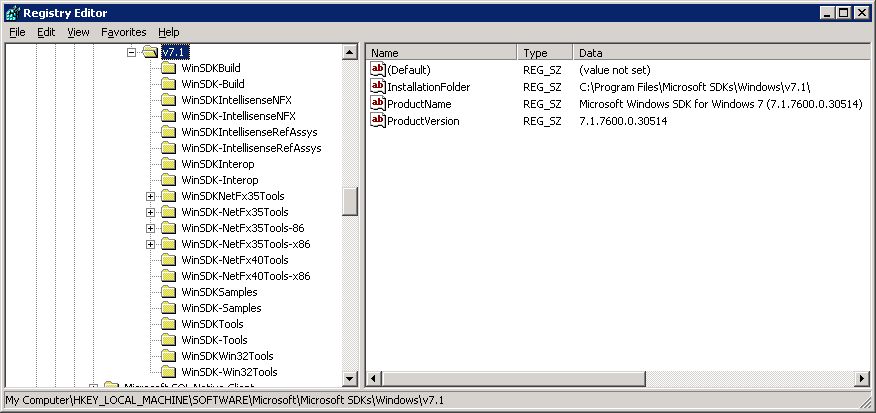
Task: Select the WinSDK-Interop key label
Action: (x=220, y=180)
